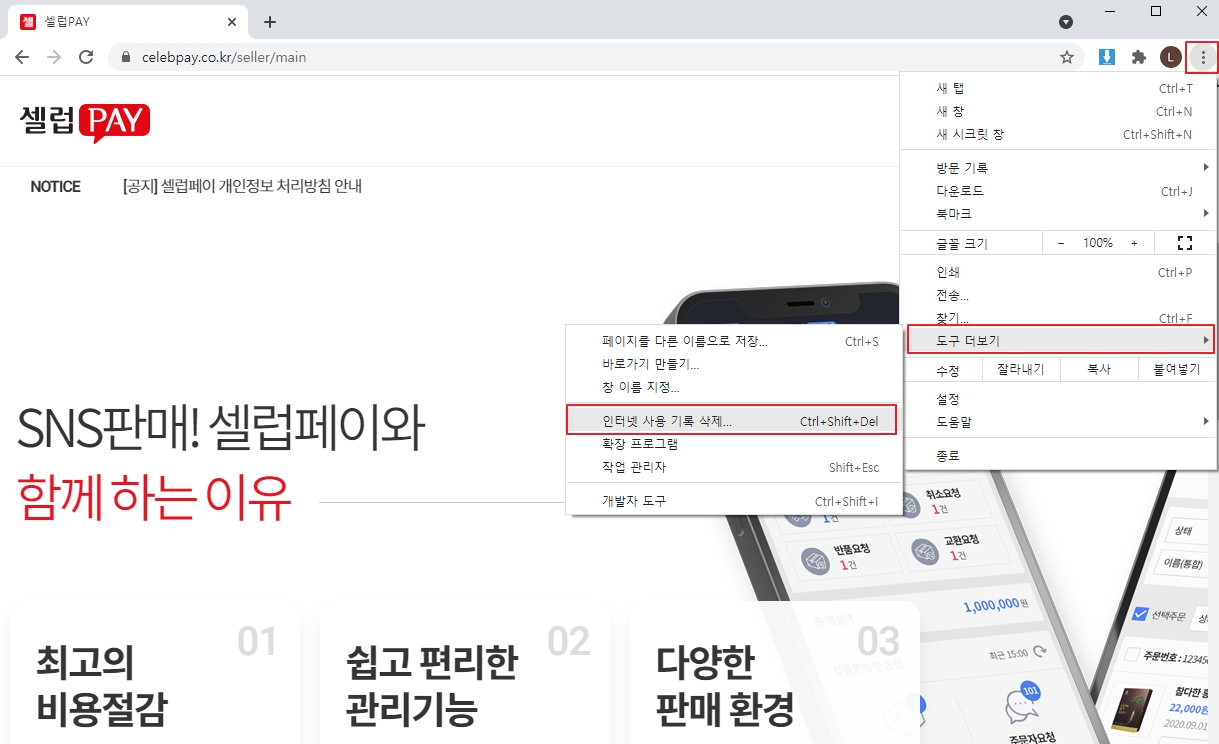Screen dimensions: 1219x744
Task: Increase zoom with the plus button
Action: click(x=1134, y=243)
